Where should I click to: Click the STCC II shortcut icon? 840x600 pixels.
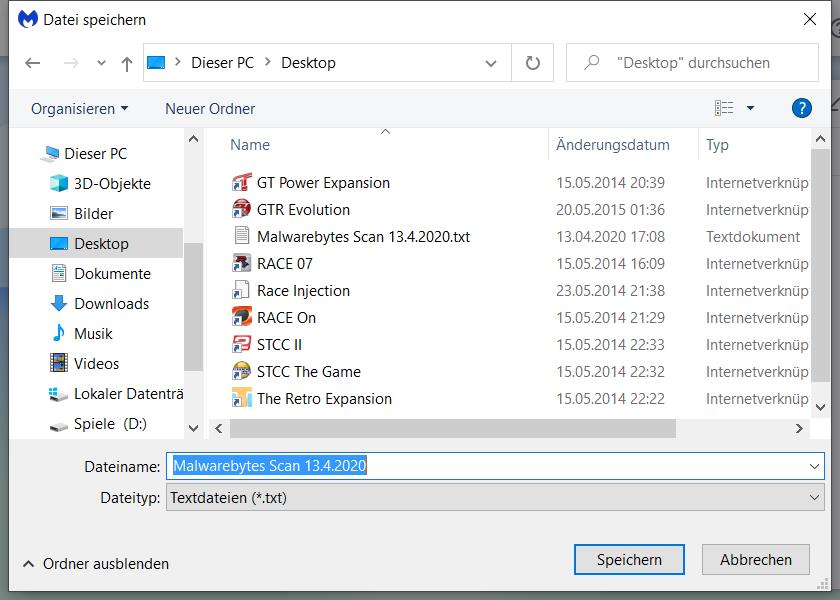point(242,344)
